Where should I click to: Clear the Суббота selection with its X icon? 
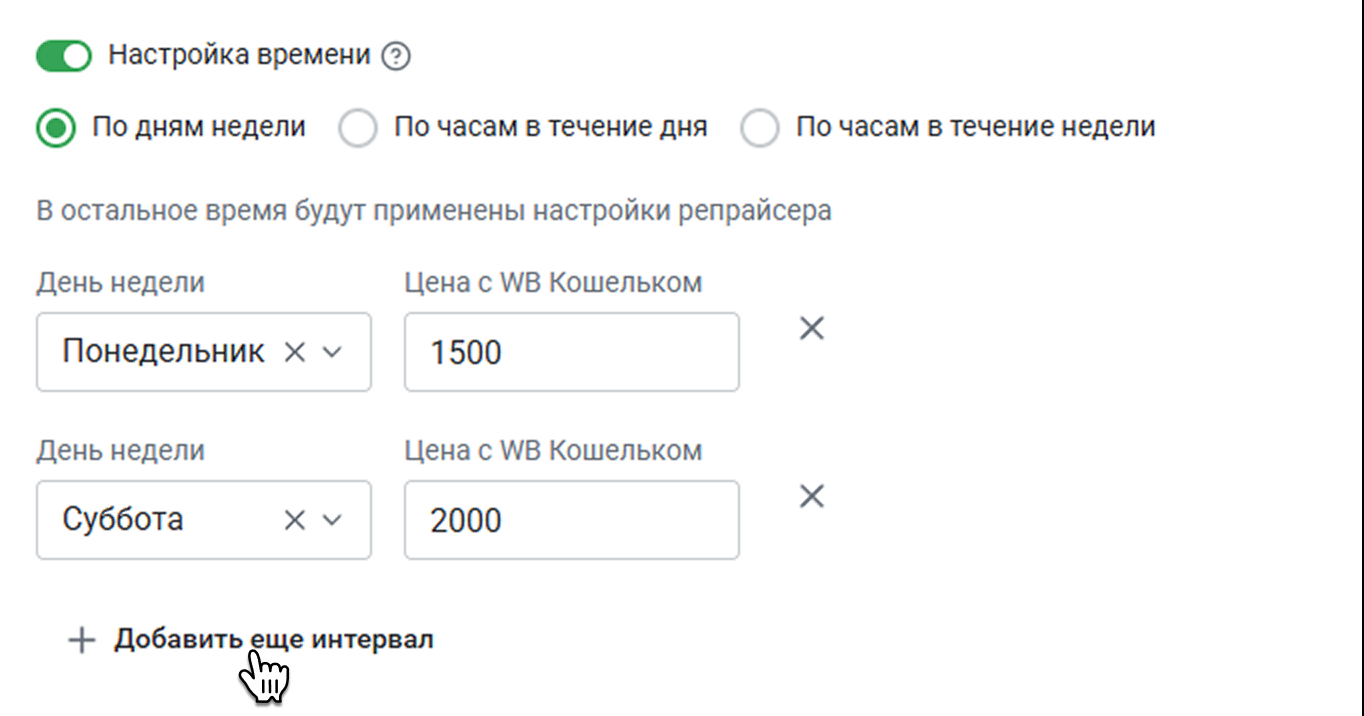(x=294, y=520)
